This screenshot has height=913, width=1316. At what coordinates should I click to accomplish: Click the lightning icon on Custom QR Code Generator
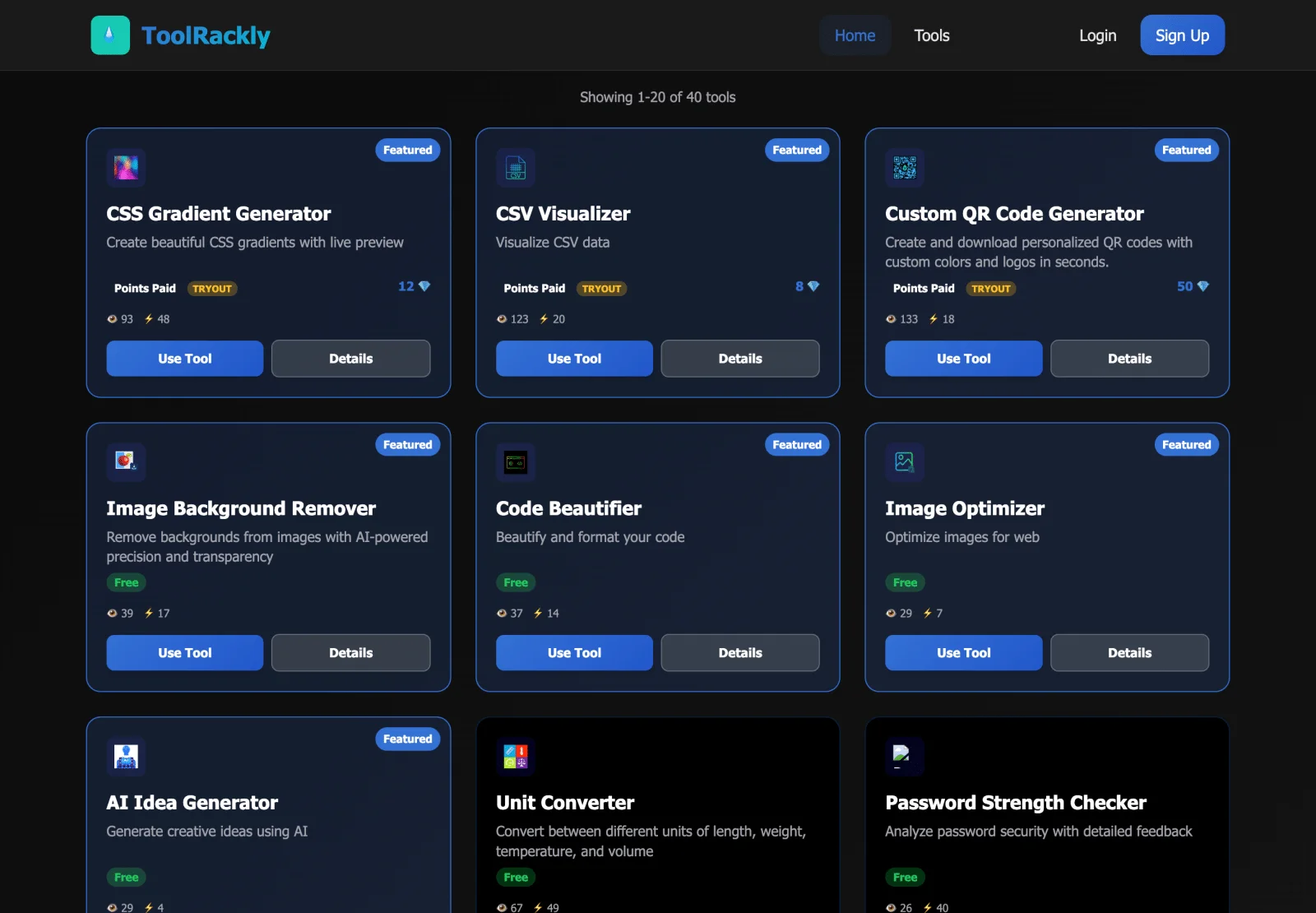(x=934, y=319)
